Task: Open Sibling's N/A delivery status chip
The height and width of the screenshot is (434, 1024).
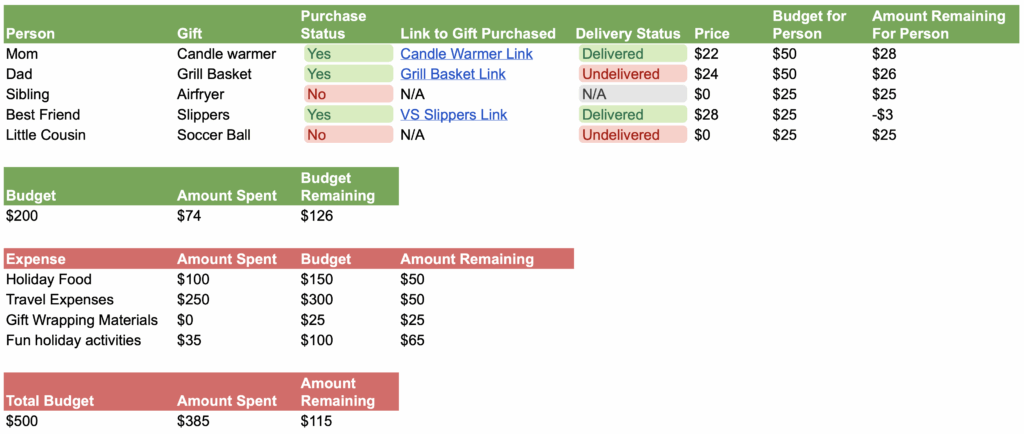Action: (x=632, y=94)
